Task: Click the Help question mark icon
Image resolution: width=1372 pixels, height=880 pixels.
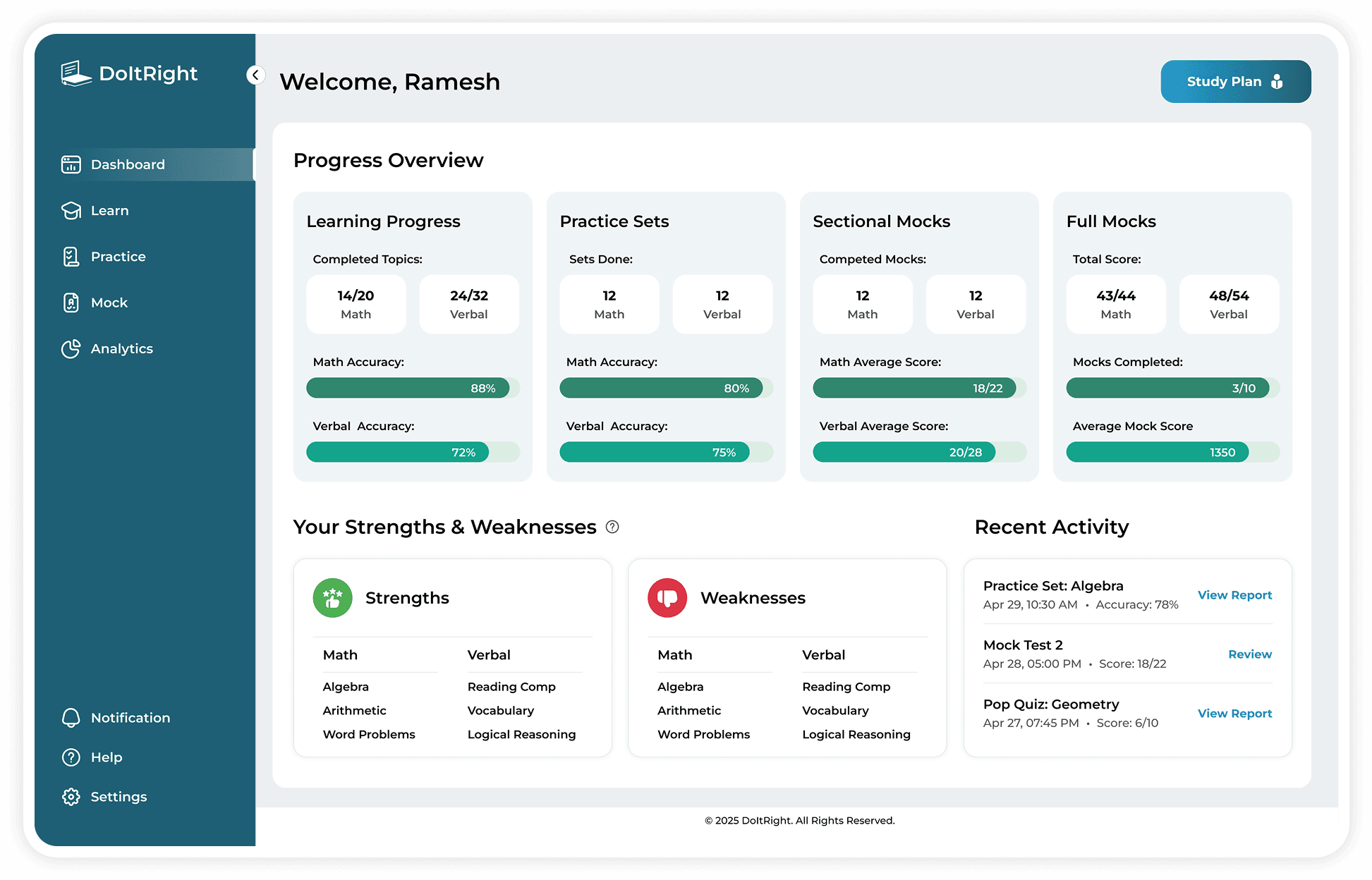Action: [71, 757]
